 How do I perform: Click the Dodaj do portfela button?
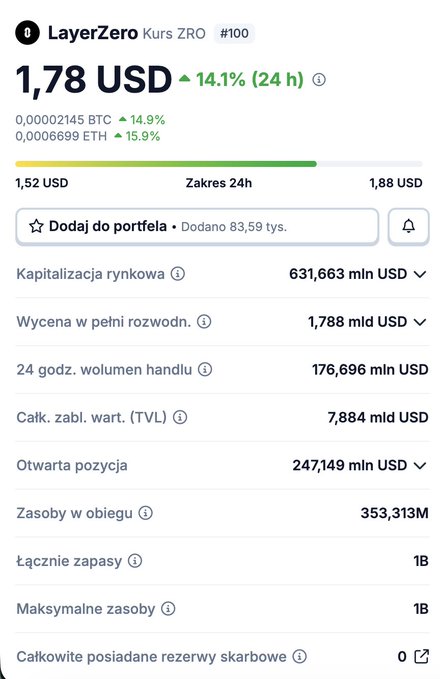197,226
